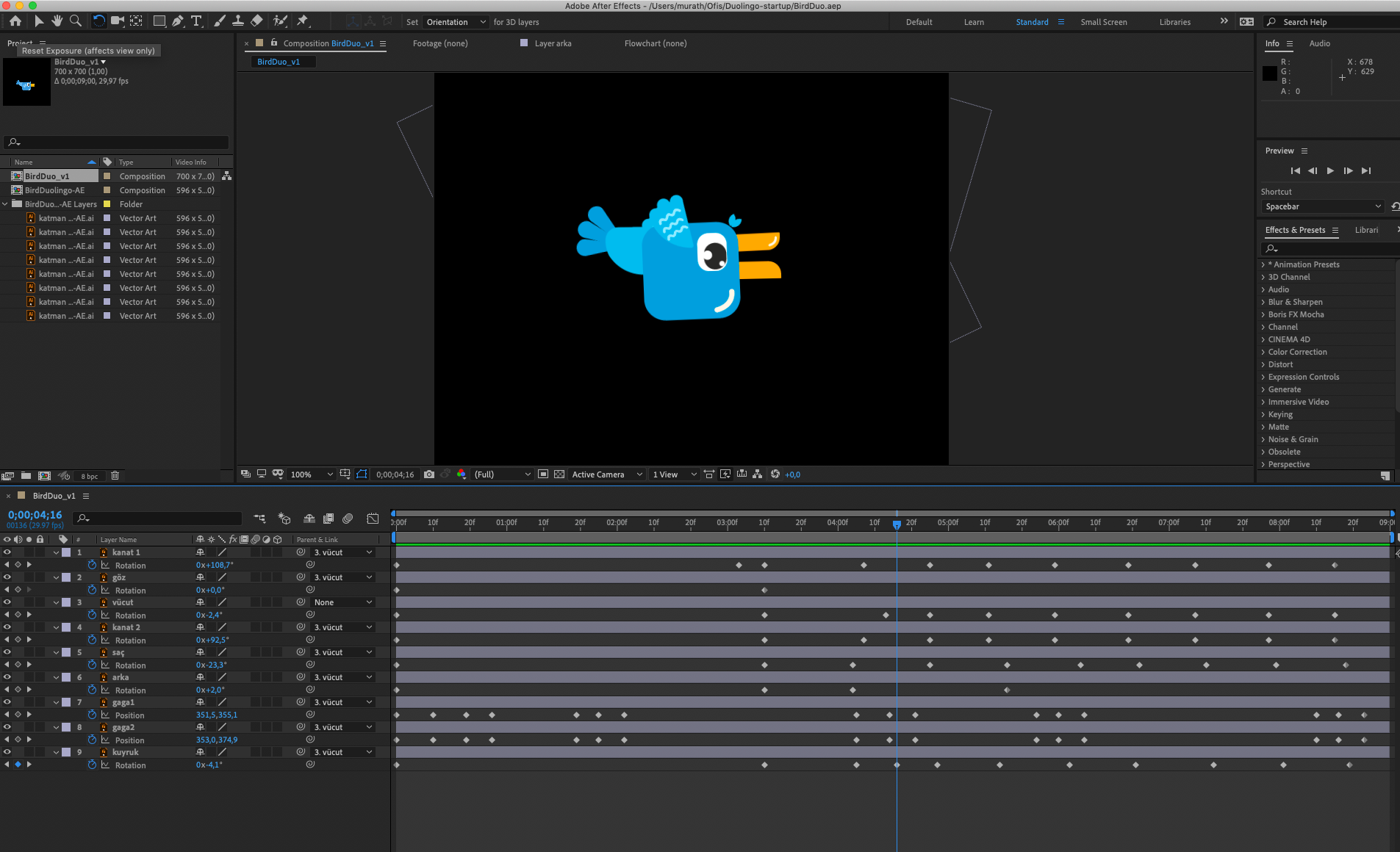
Task: Open the Audio panel tab
Action: pyautogui.click(x=1319, y=43)
